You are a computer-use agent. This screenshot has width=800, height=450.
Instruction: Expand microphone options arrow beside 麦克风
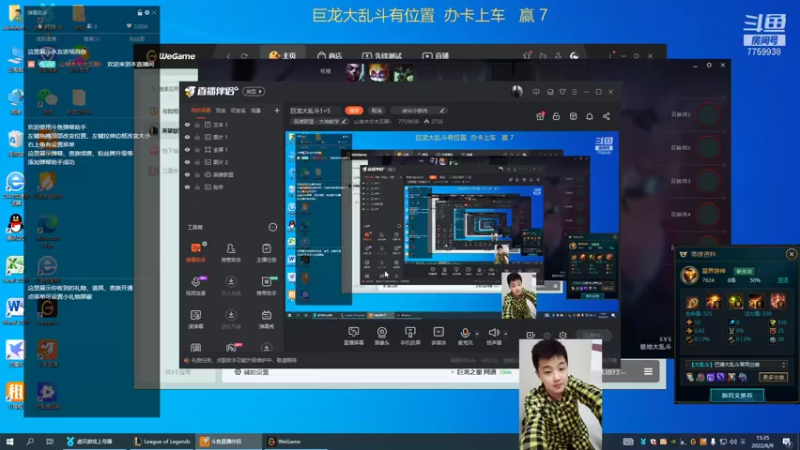click(x=477, y=334)
